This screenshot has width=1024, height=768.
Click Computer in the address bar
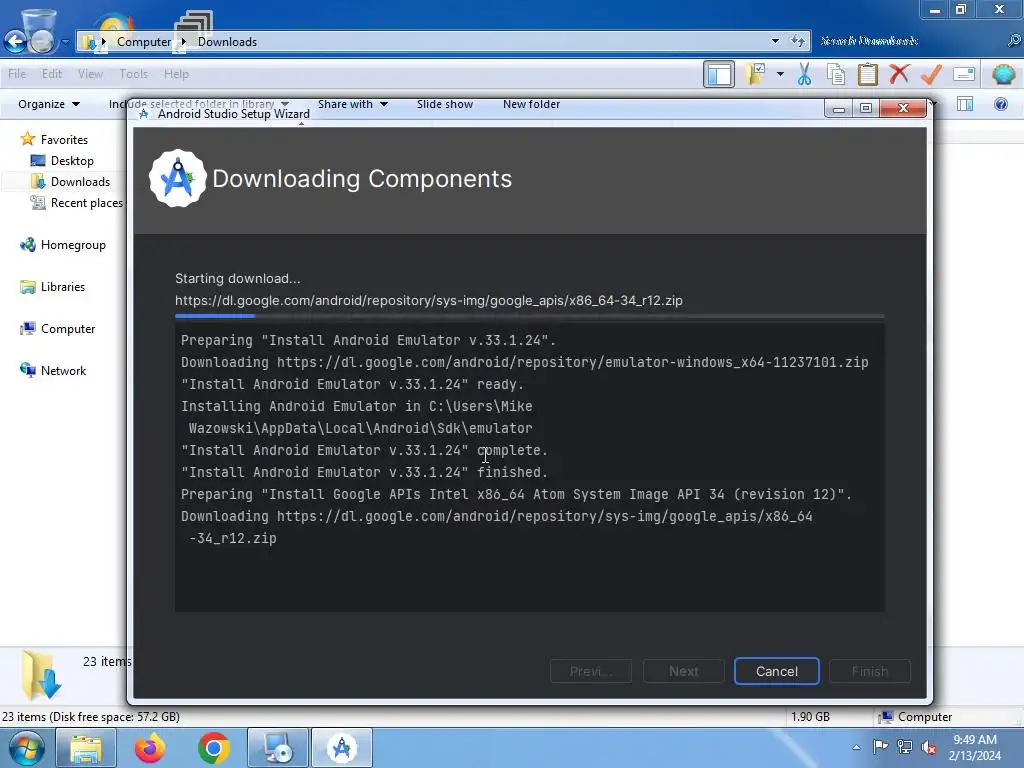pos(144,42)
